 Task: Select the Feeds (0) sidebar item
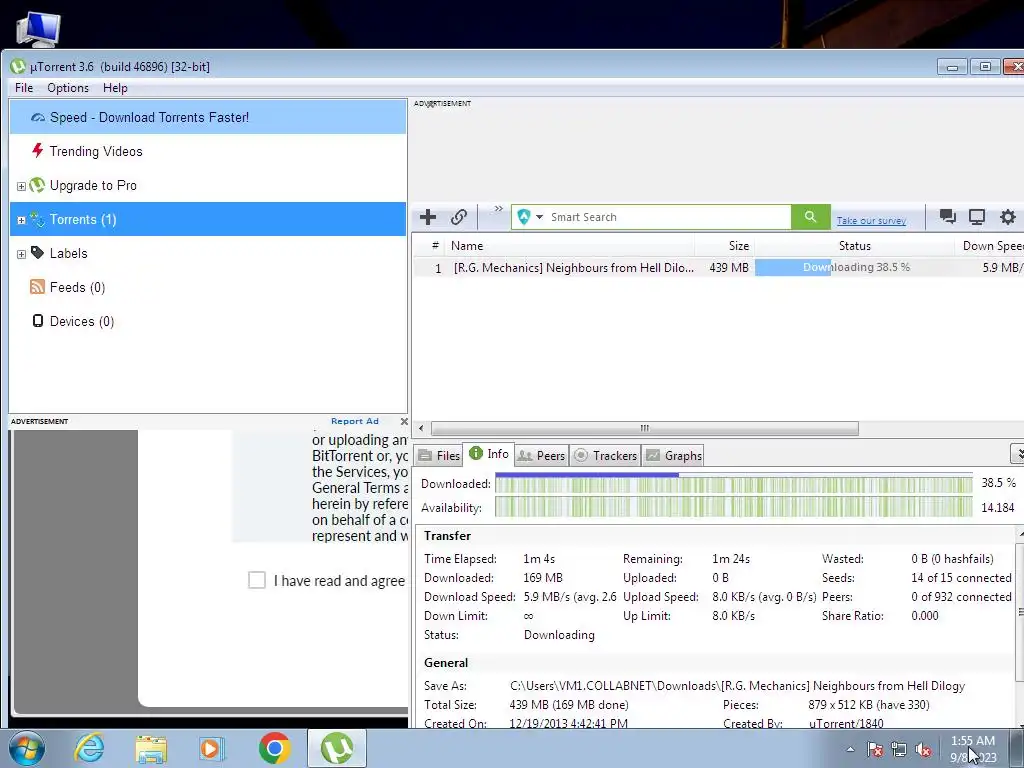point(208,287)
